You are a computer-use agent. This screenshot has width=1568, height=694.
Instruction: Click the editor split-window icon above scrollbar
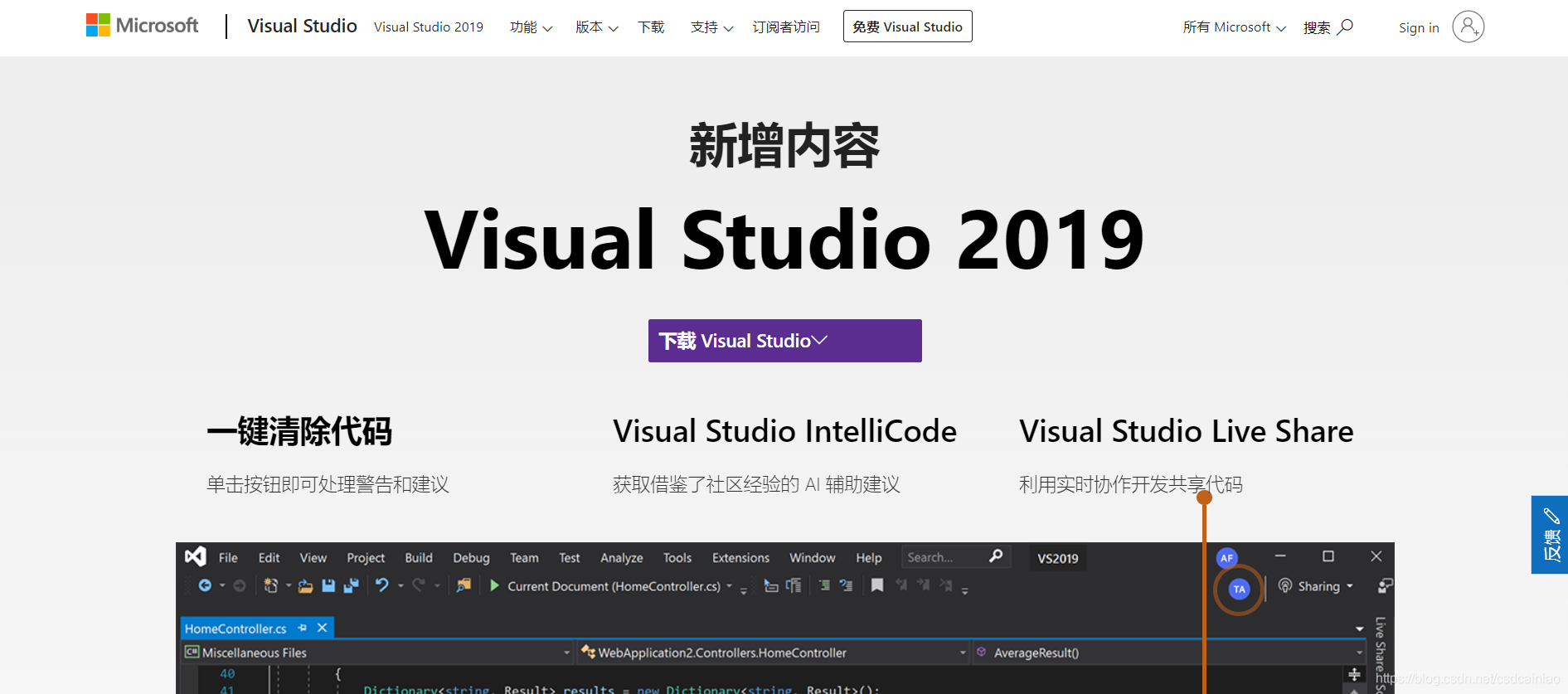pyautogui.click(x=1354, y=674)
